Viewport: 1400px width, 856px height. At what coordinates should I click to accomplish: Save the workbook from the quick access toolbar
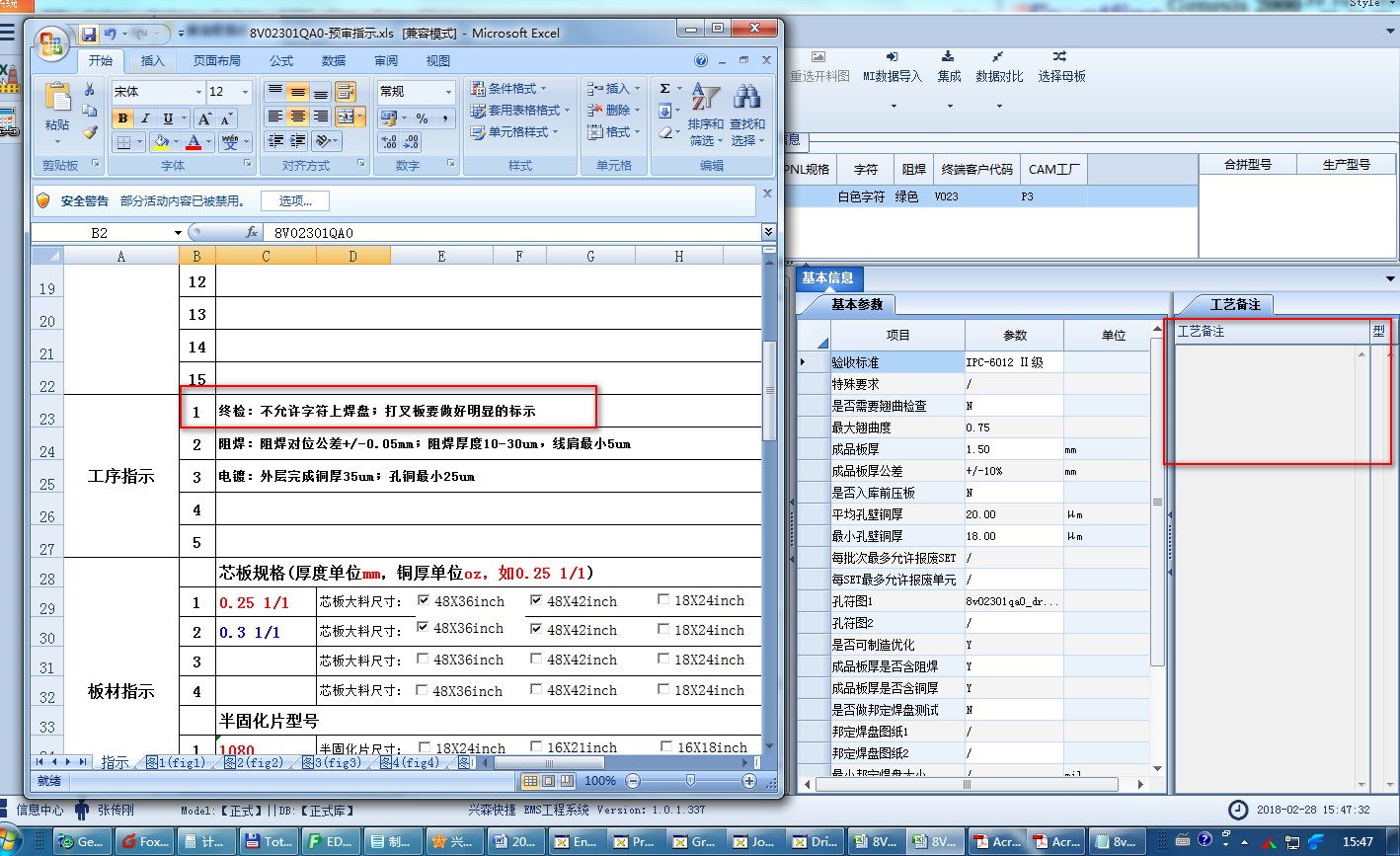pyautogui.click(x=89, y=35)
